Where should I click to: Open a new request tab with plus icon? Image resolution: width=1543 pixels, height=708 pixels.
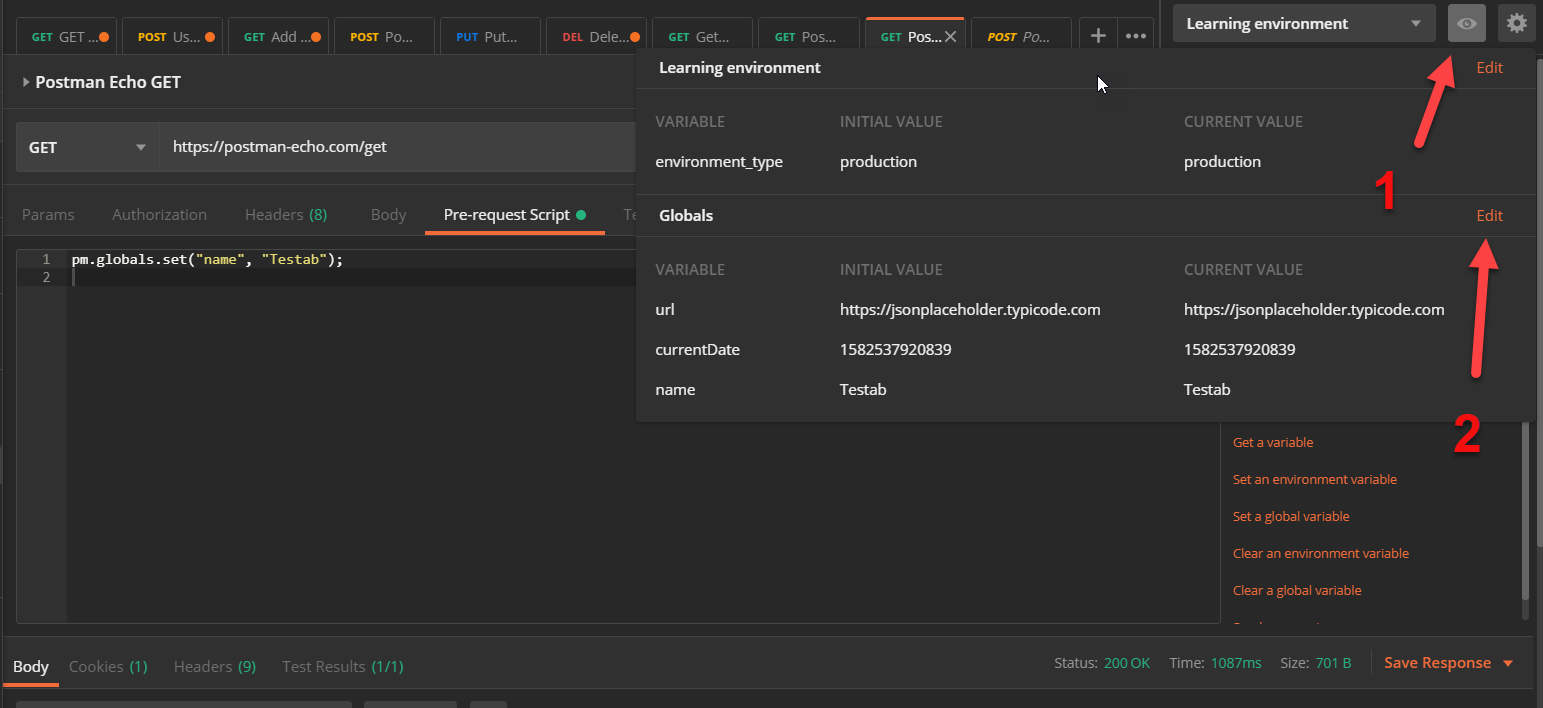point(1098,36)
